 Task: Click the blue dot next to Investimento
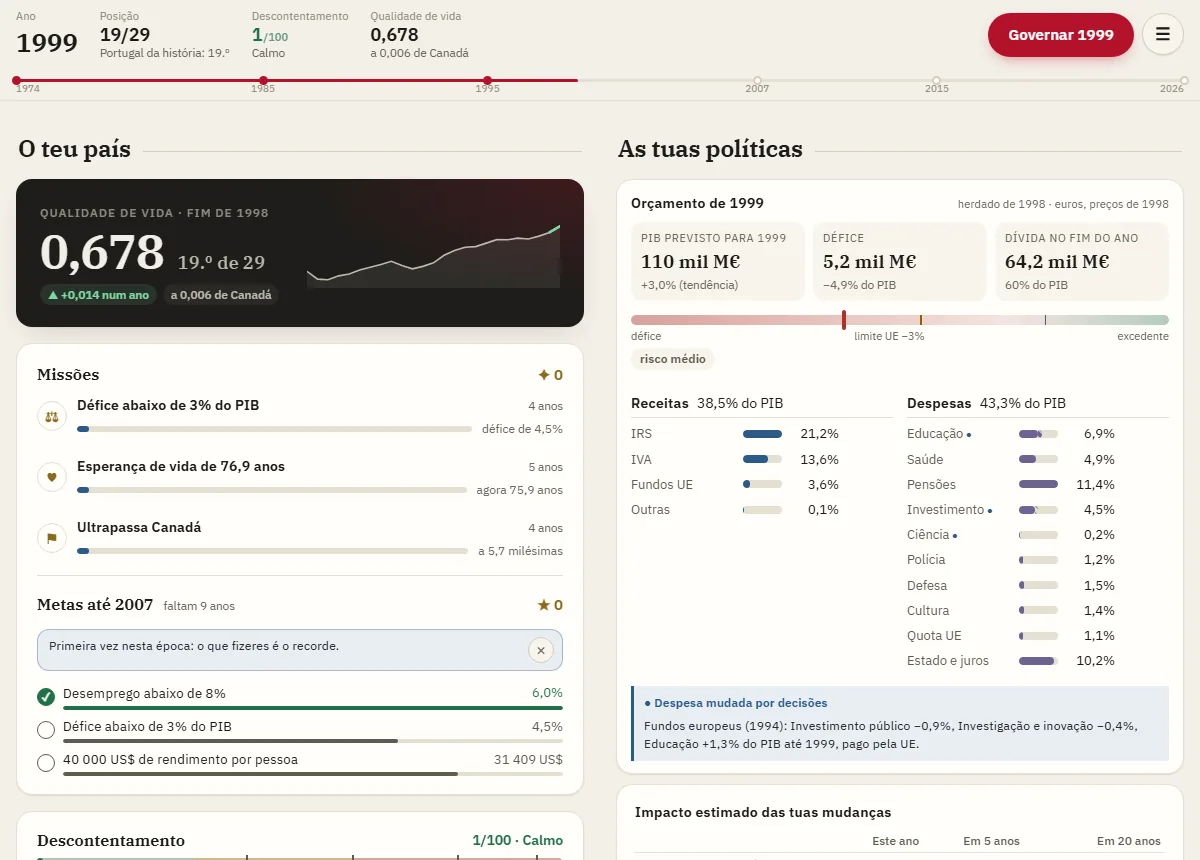click(990, 510)
